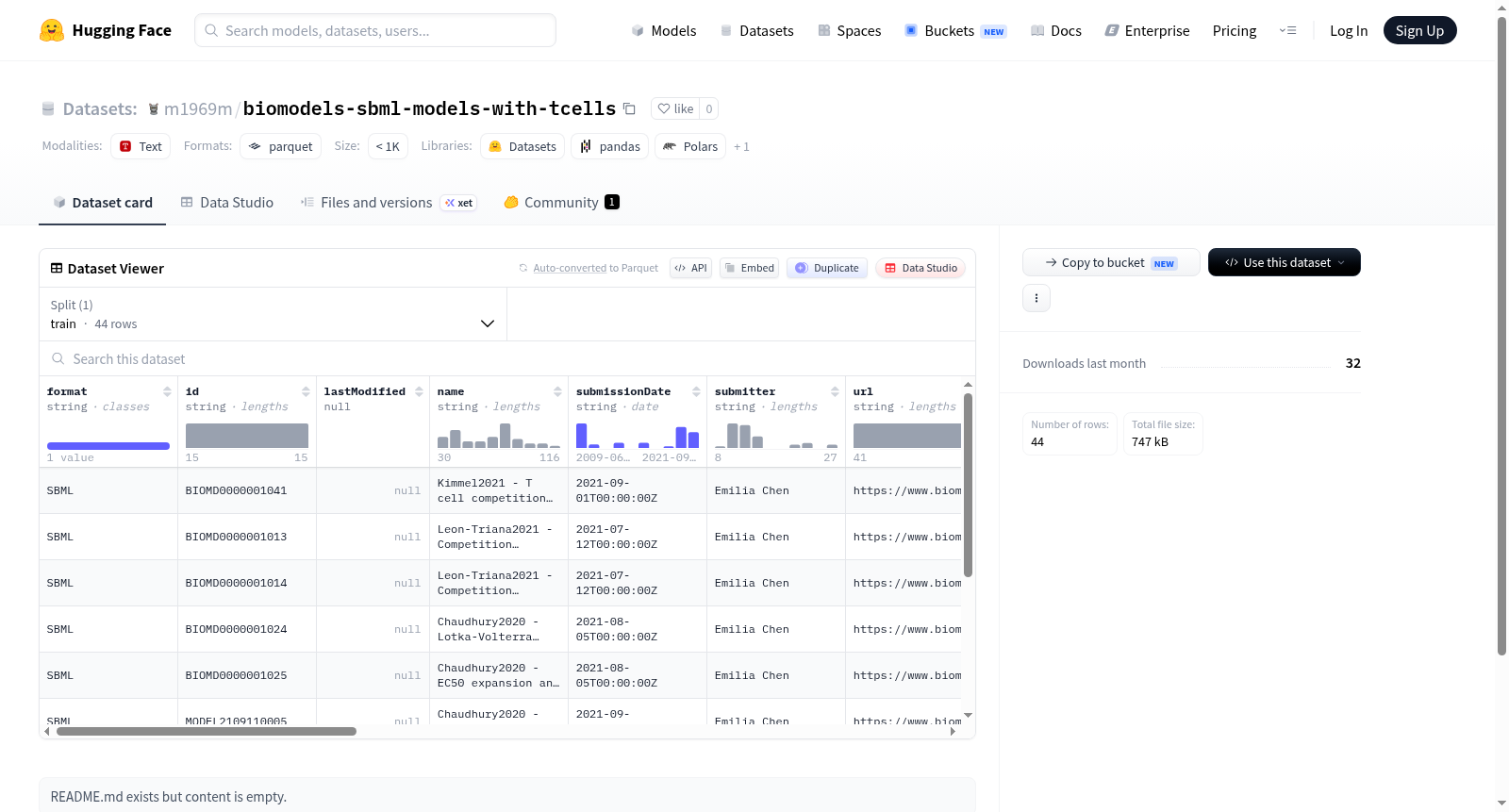Screen dimensions: 1509x812
Task: Click the page vertical scrollbar
Action: click(1501, 335)
